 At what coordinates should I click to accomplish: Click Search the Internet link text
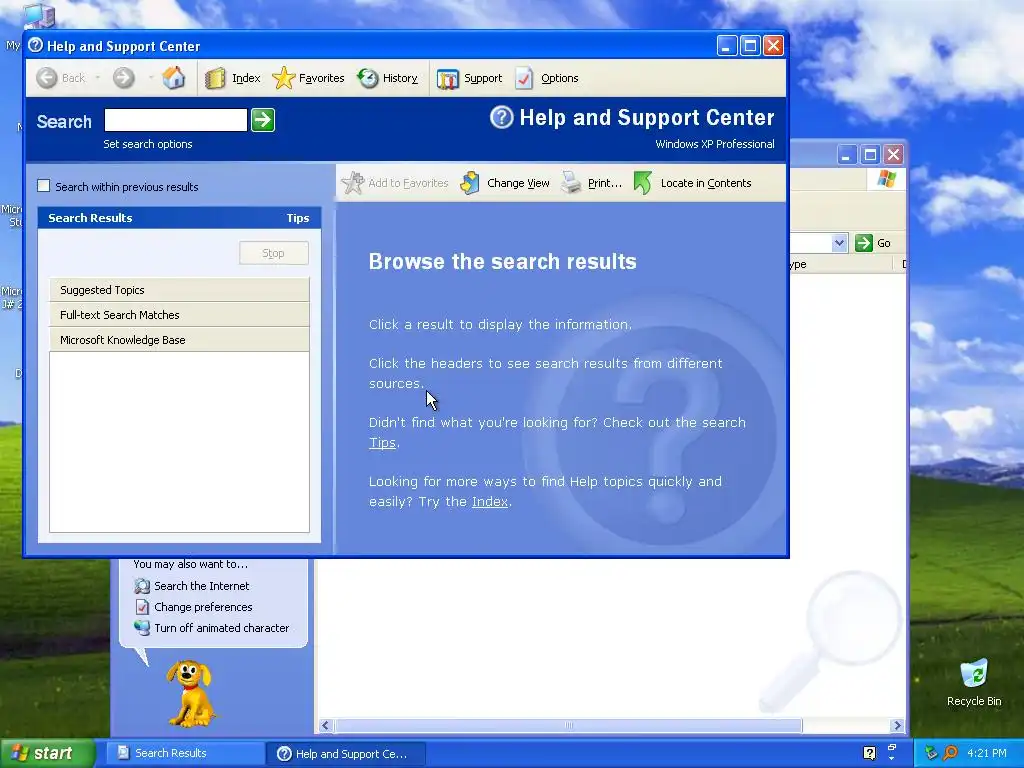click(x=202, y=586)
